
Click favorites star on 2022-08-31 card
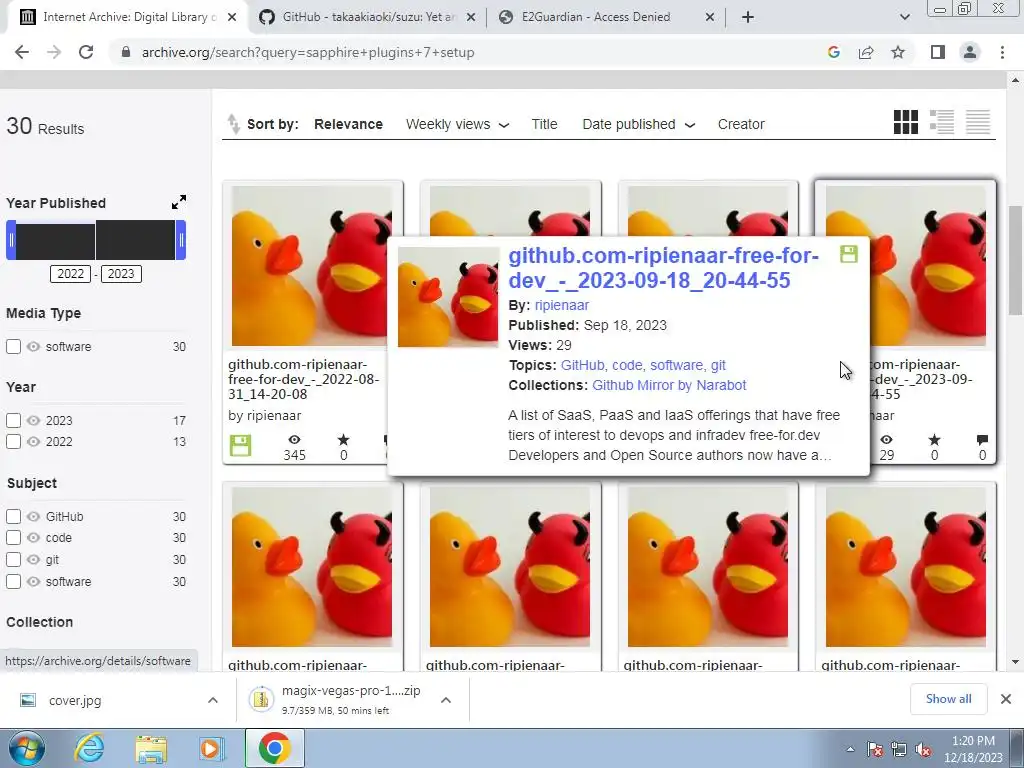[x=344, y=440]
